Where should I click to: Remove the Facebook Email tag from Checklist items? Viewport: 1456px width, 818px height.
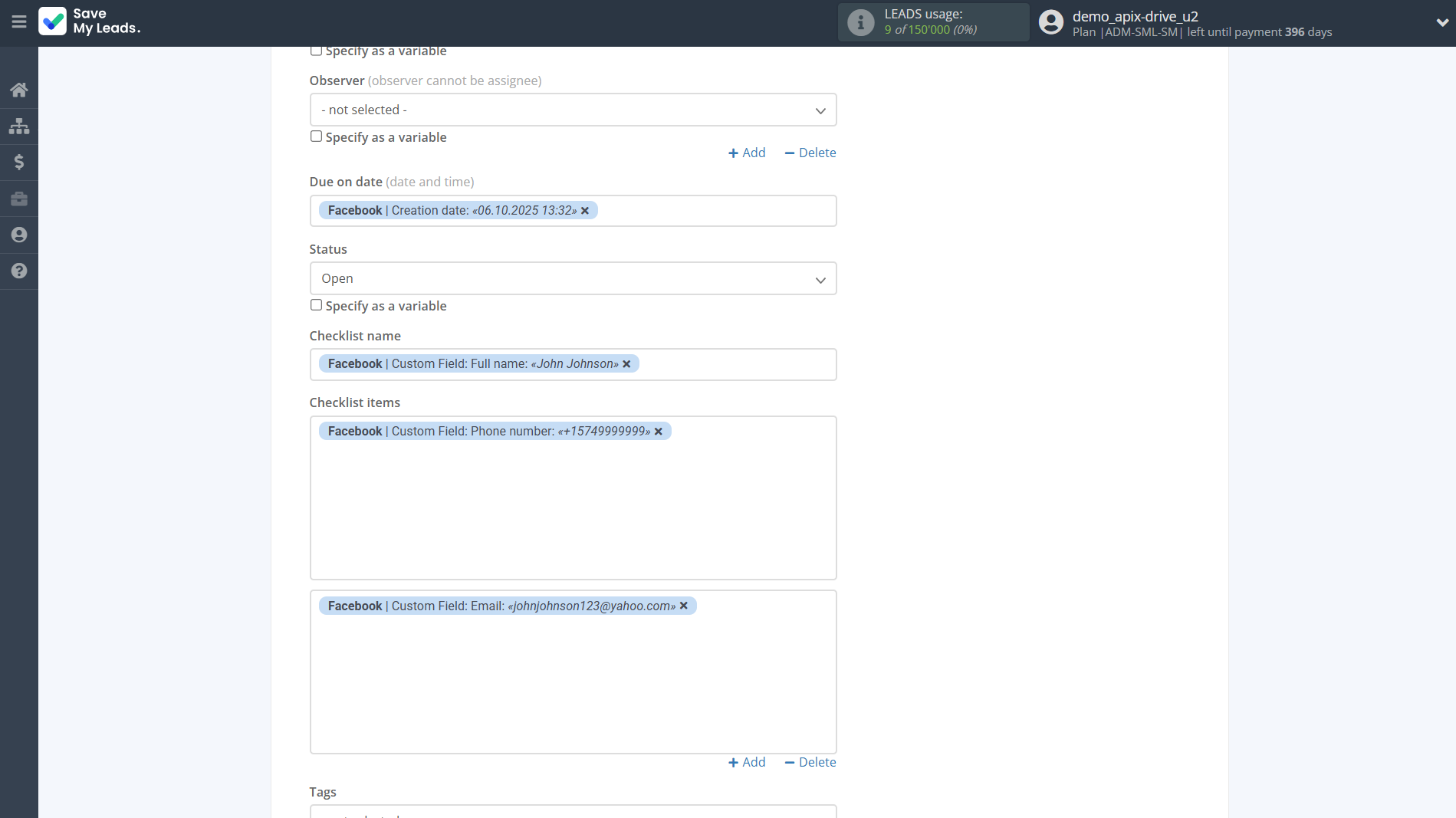683,606
